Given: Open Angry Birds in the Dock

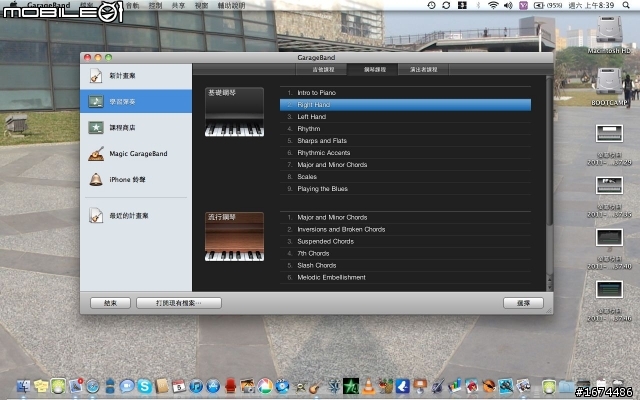Looking at the screenshot, I should point(471,386).
